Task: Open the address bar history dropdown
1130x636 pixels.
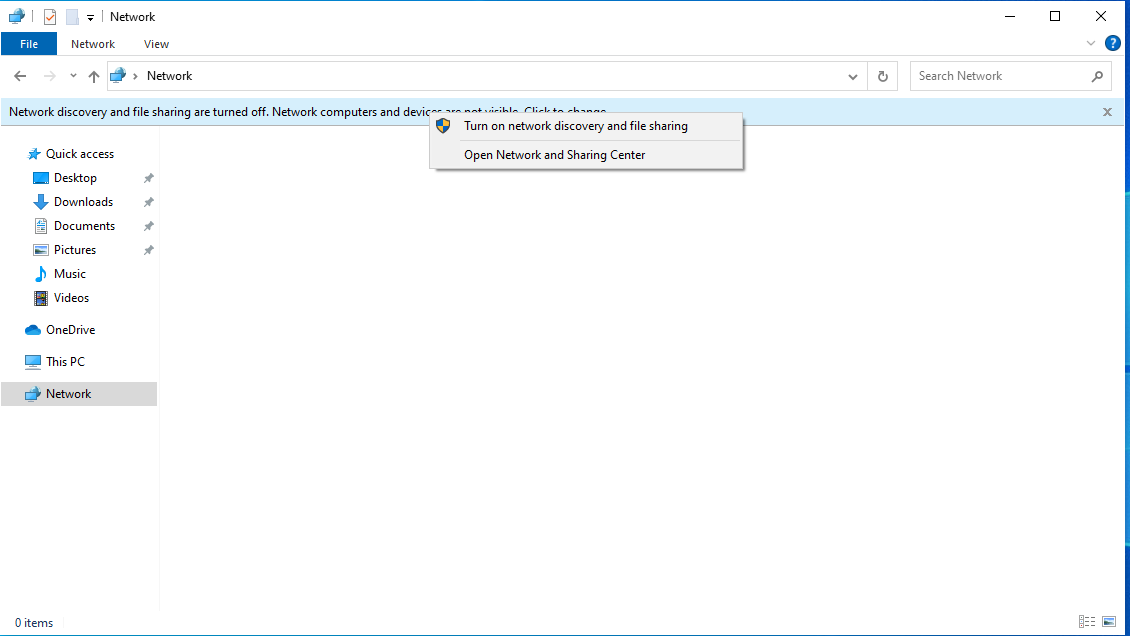Action: (852, 75)
